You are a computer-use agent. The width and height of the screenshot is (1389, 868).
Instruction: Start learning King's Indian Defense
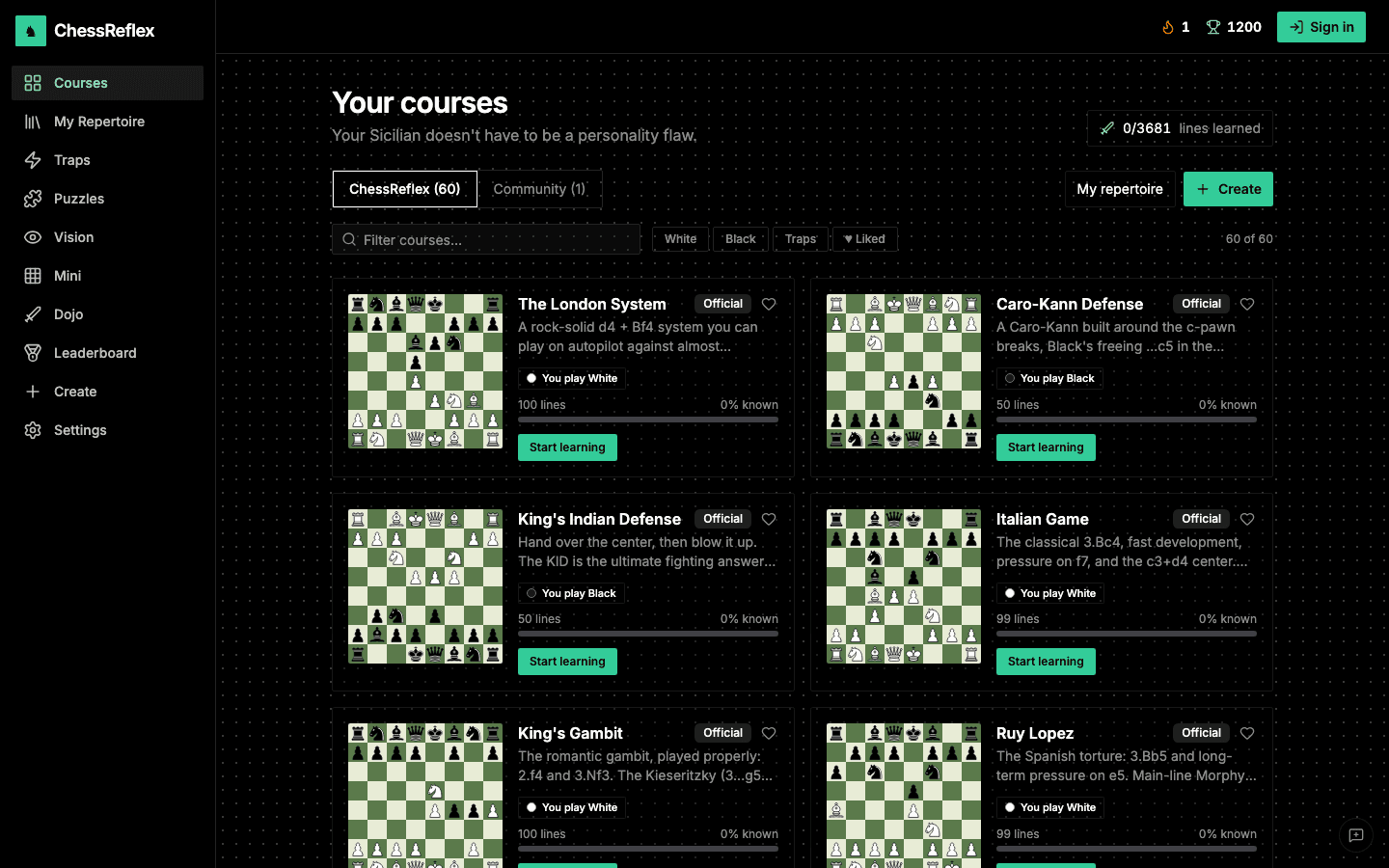point(567,662)
